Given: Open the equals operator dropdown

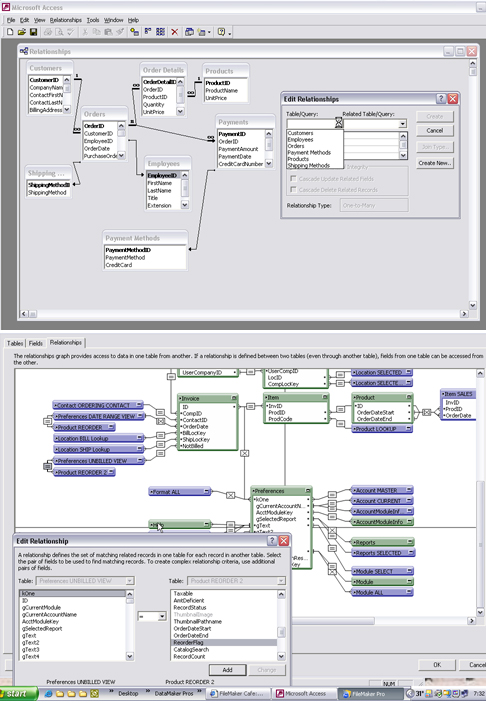Looking at the screenshot, I should pyautogui.click(x=152, y=617).
